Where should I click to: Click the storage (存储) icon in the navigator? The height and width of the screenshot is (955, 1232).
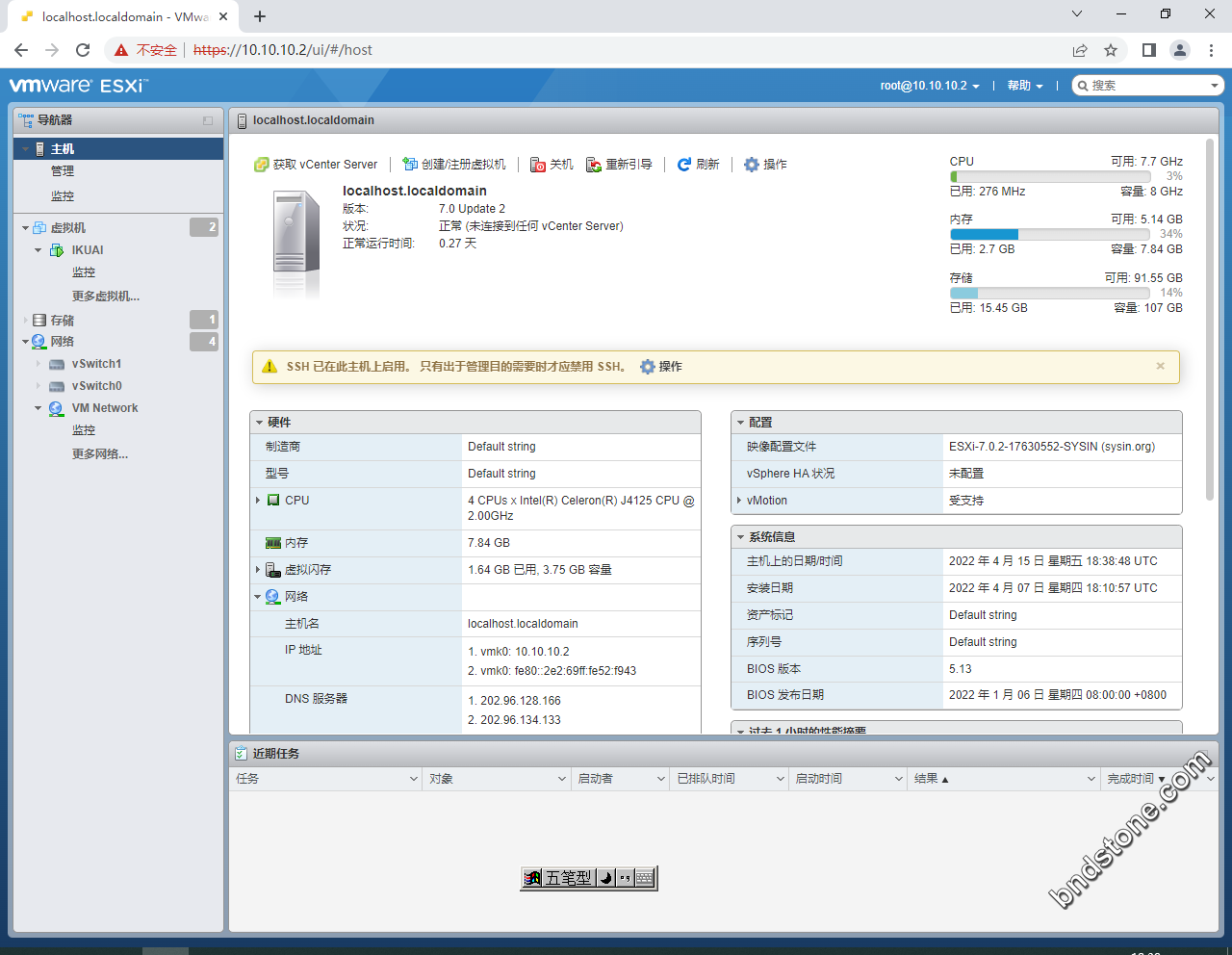tap(39, 320)
